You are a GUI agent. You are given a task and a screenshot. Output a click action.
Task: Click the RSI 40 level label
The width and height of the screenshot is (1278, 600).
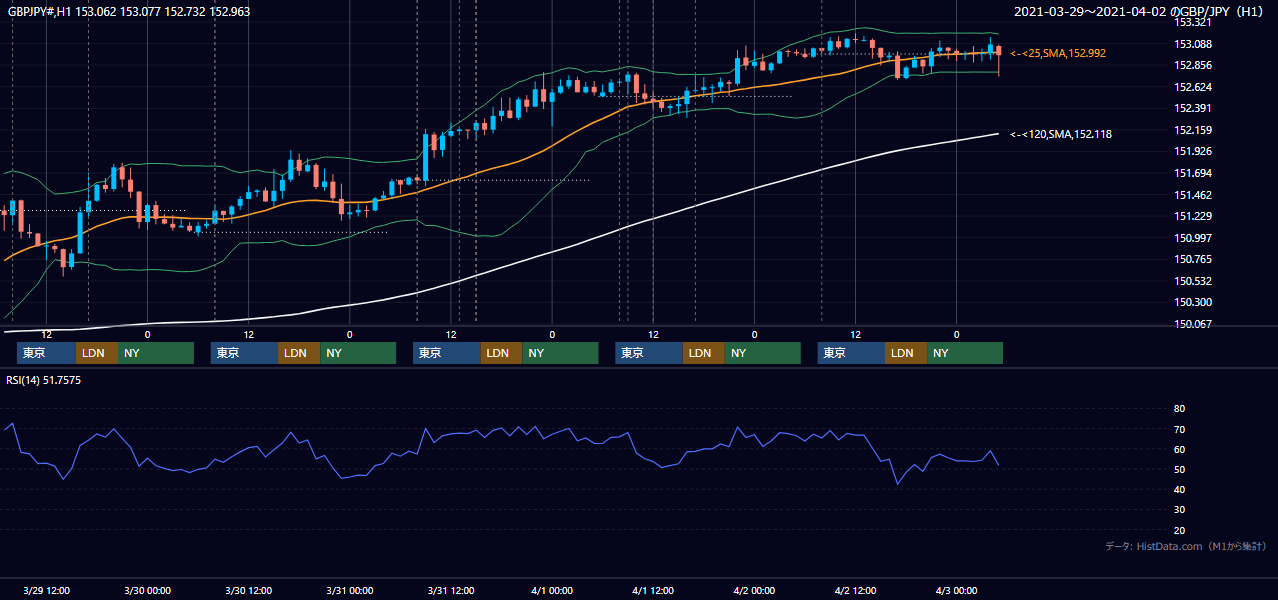(x=1179, y=489)
